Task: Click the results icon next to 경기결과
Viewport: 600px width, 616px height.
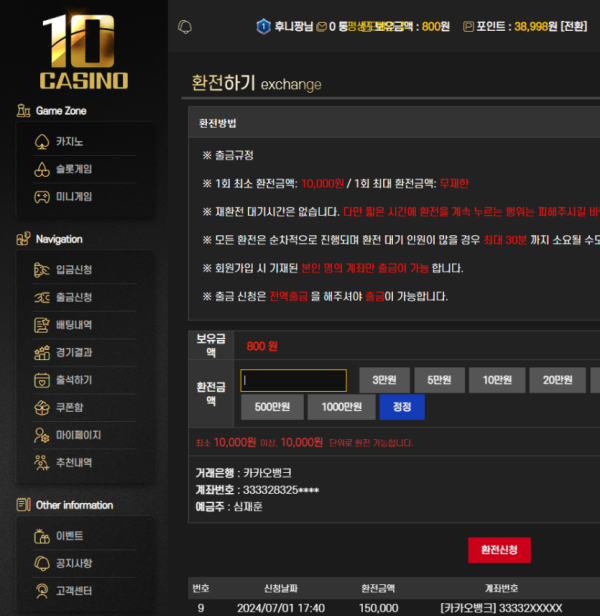Action: tap(42, 352)
